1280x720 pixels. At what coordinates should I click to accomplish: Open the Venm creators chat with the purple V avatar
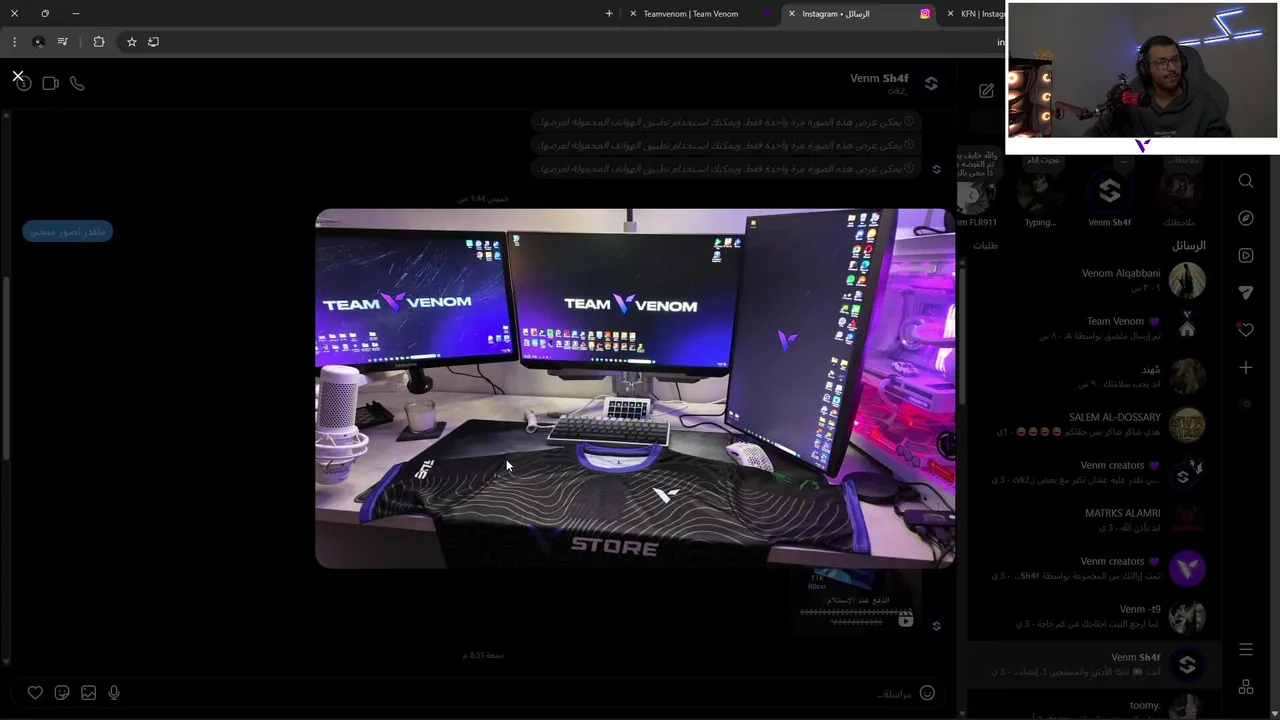click(x=1094, y=568)
